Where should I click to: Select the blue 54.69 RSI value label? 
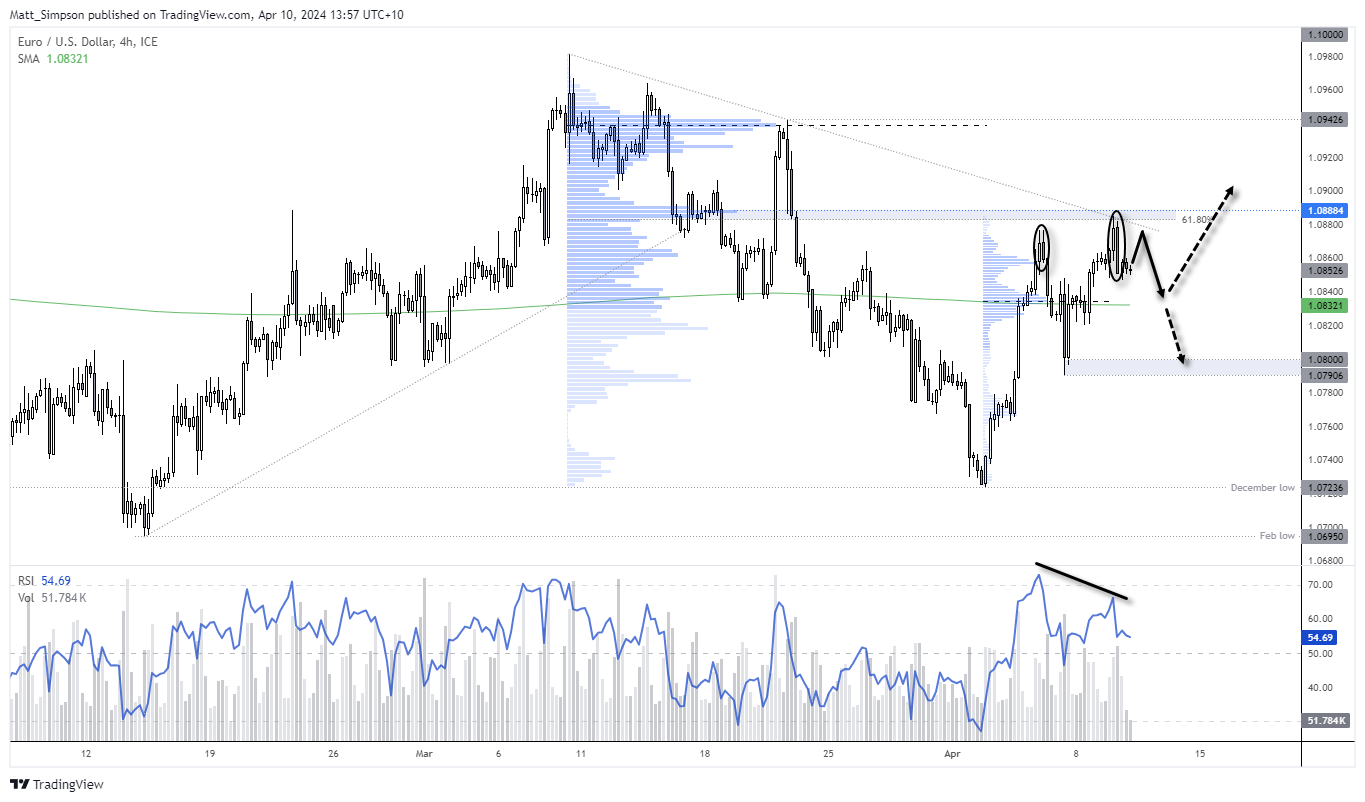[1320, 637]
